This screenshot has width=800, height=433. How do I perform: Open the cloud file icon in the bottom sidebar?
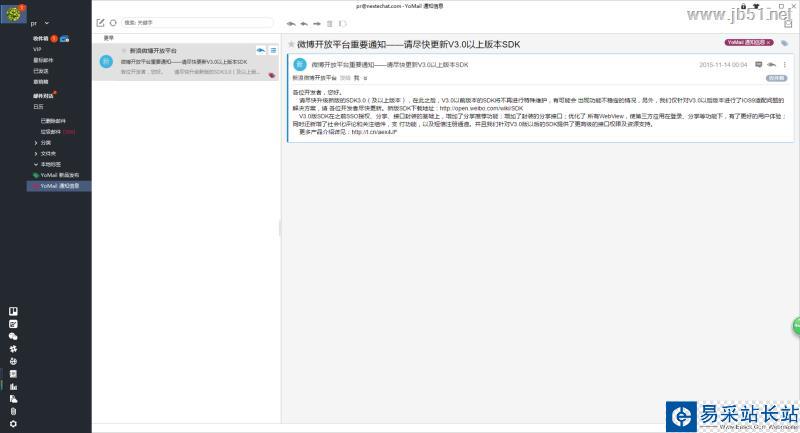(x=13, y=399)
